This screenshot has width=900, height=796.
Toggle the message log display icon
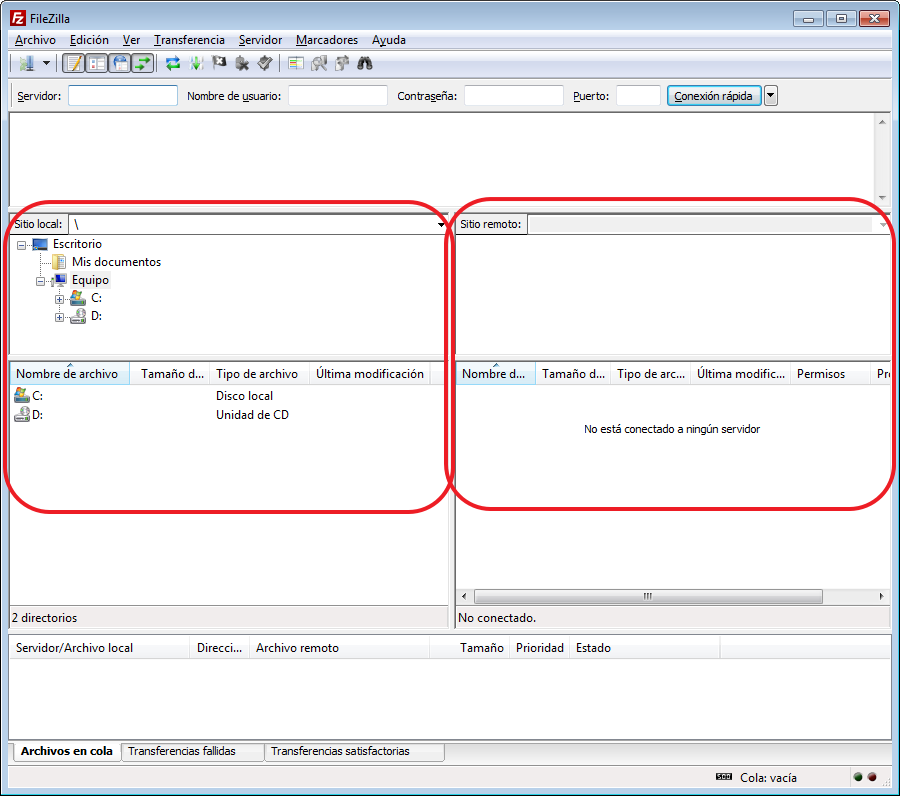pos(73,64)
